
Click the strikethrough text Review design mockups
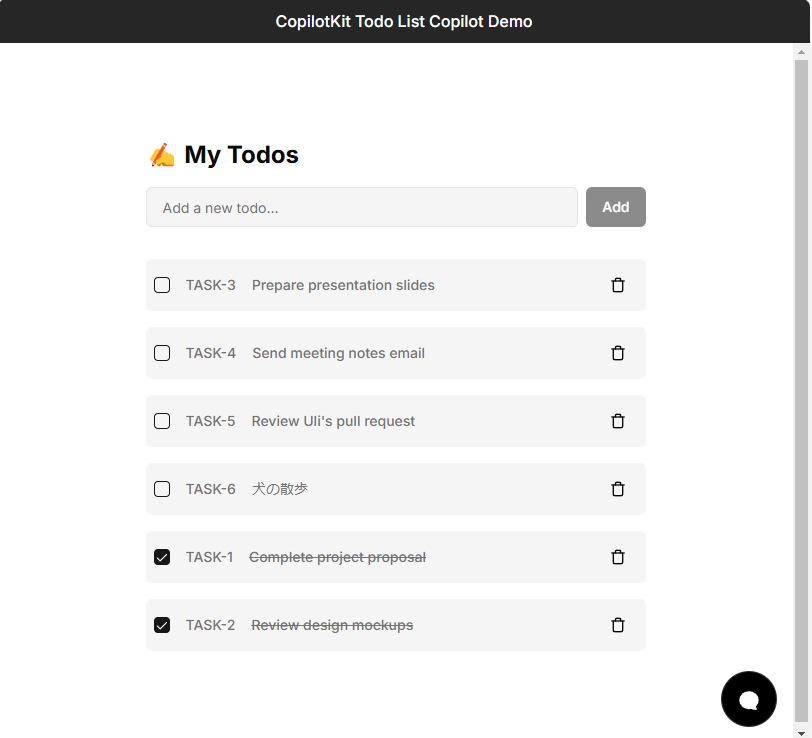pyautogui.click(x=331, y=625)
